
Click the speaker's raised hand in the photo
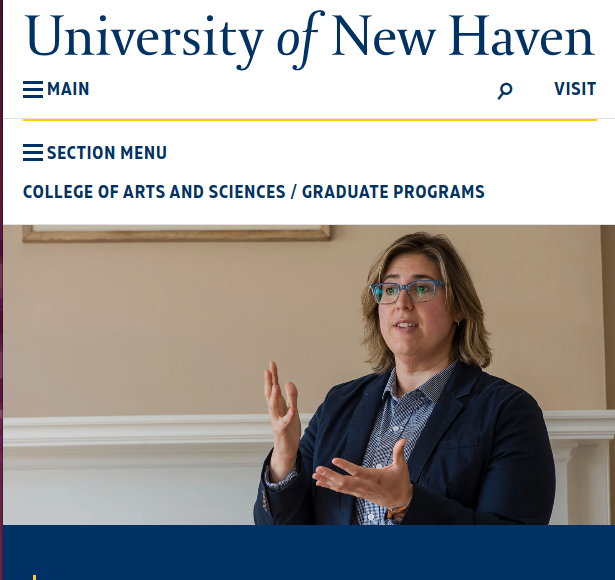tap(281, 405)
